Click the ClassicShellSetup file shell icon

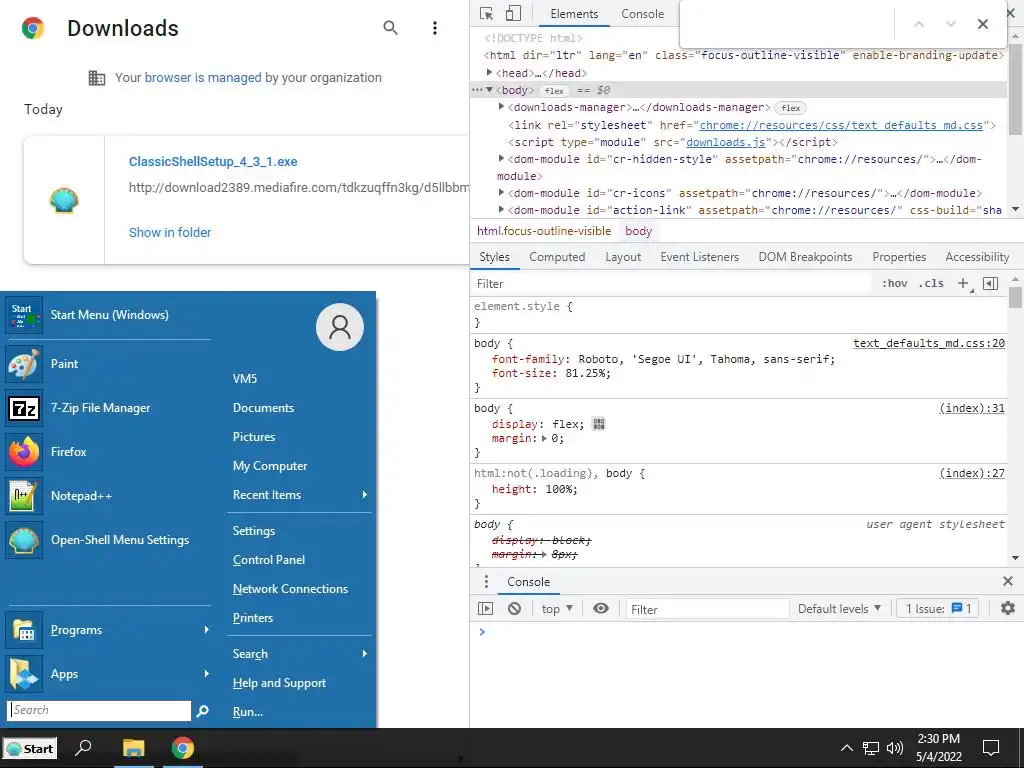[x=64, y=200]
